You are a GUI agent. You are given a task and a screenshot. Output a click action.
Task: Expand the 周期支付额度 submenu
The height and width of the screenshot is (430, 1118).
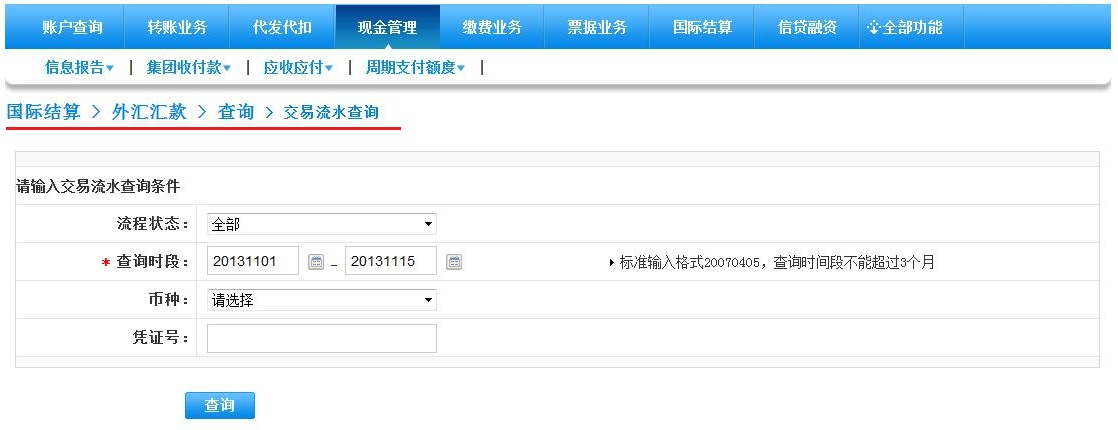[x=415, y=68]
